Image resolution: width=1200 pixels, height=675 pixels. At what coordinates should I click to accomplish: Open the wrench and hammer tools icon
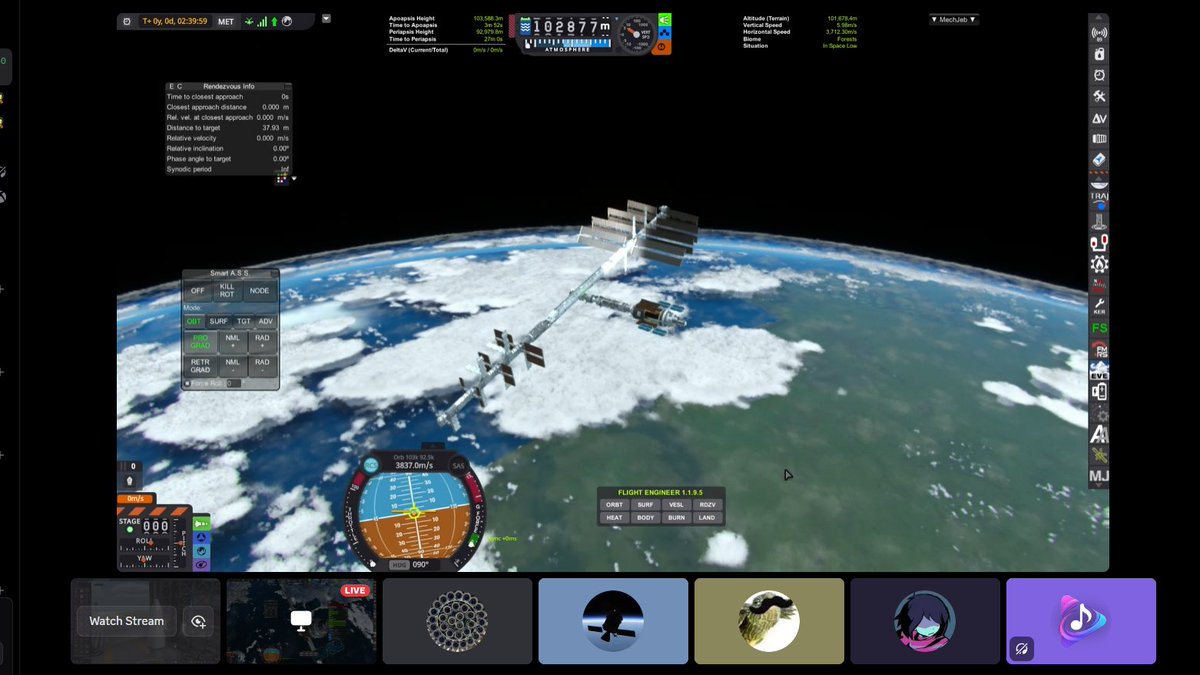coord(1099,97)
